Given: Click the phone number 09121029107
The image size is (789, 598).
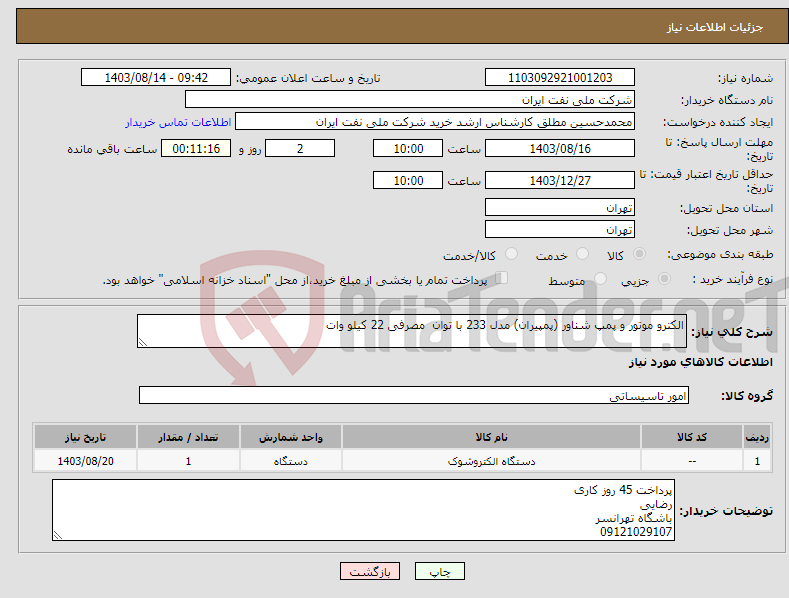Looking at the screenshot, I should (636, 532).
